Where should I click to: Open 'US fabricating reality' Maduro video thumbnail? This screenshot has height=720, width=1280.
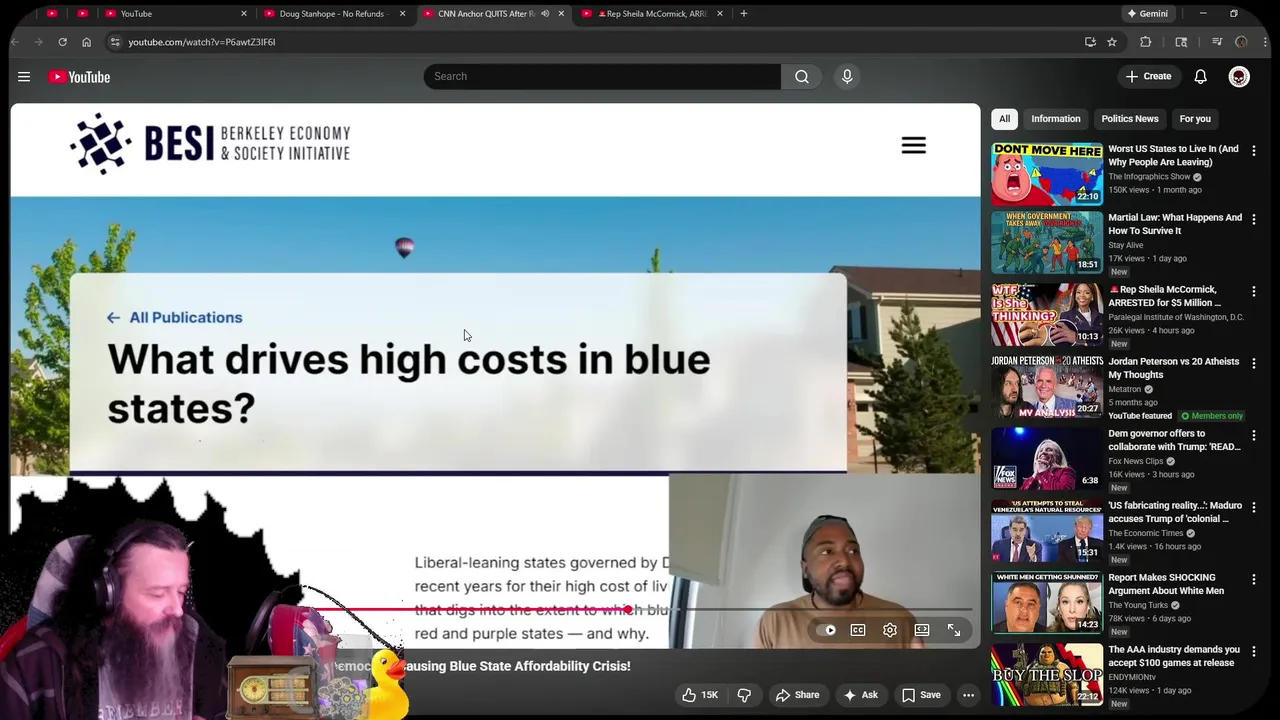point(1047,530)
